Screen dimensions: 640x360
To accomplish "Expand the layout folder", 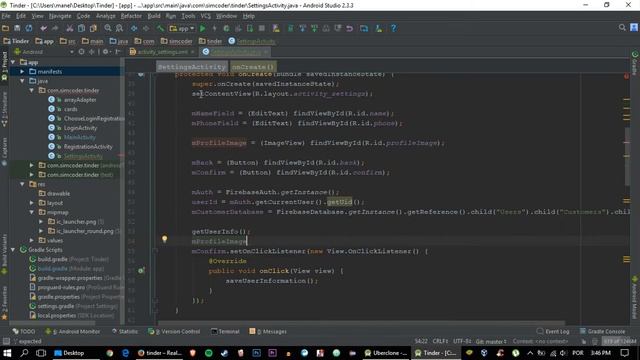I will 31,203.
